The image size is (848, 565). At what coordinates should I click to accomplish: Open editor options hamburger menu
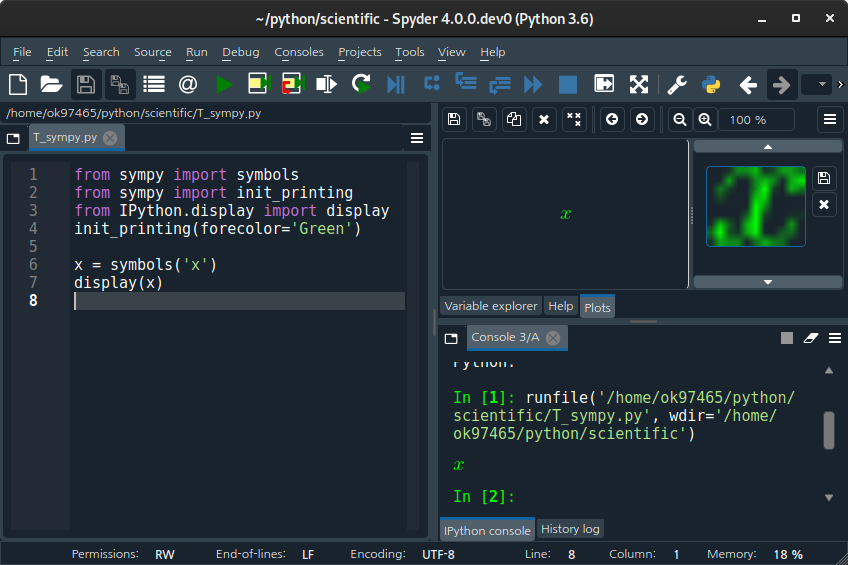click(x=417, y=138)
